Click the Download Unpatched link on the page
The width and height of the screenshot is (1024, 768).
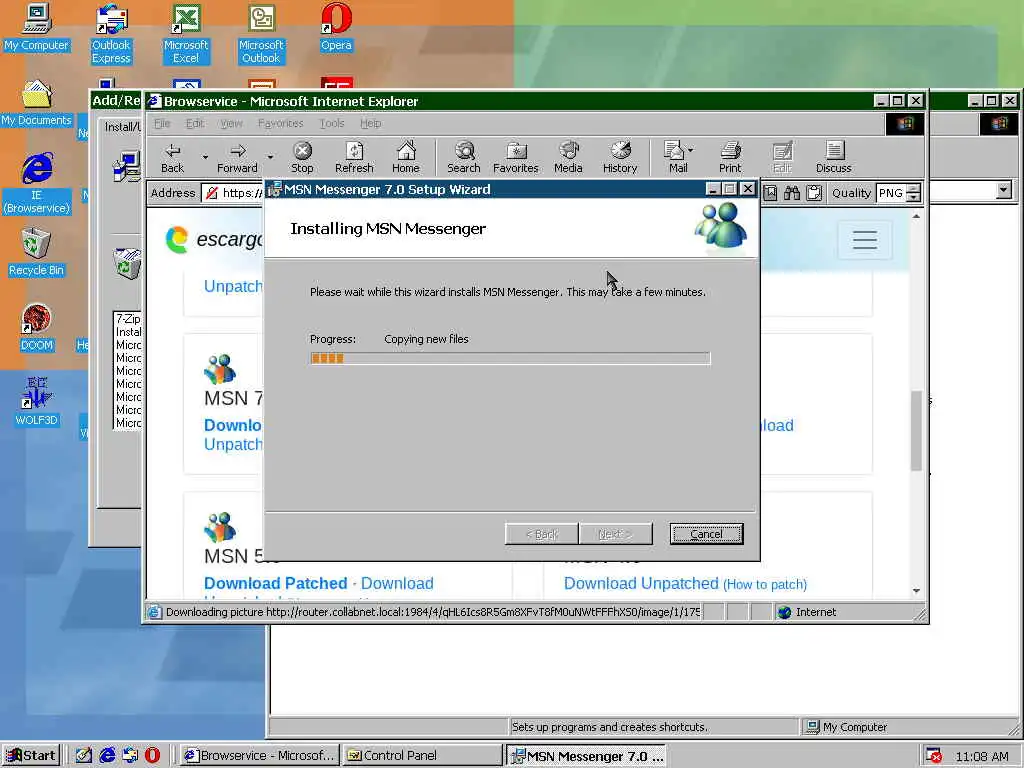coord(641,583)
